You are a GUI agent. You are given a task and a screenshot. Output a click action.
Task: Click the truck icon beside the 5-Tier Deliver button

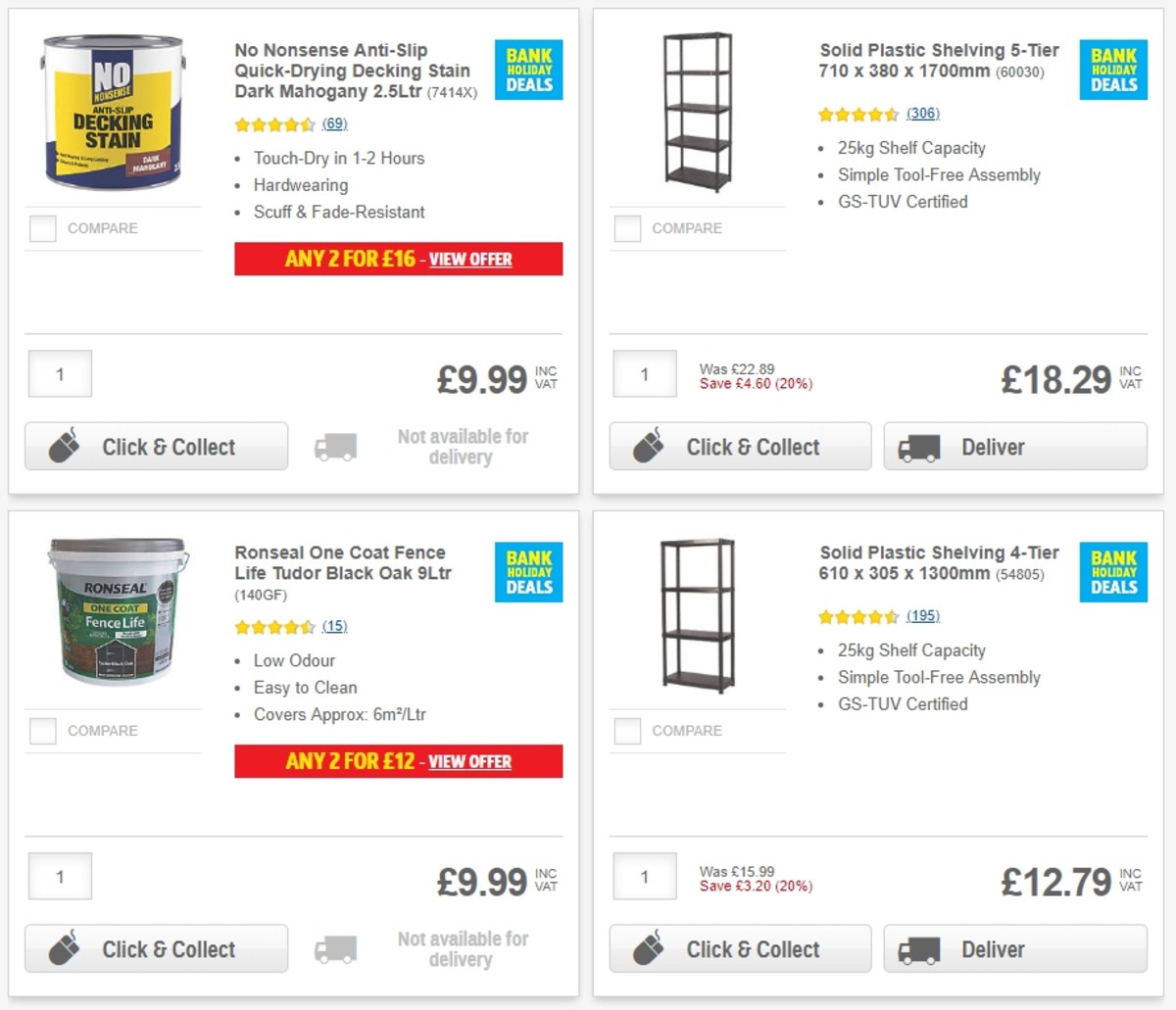pos(918,447)
